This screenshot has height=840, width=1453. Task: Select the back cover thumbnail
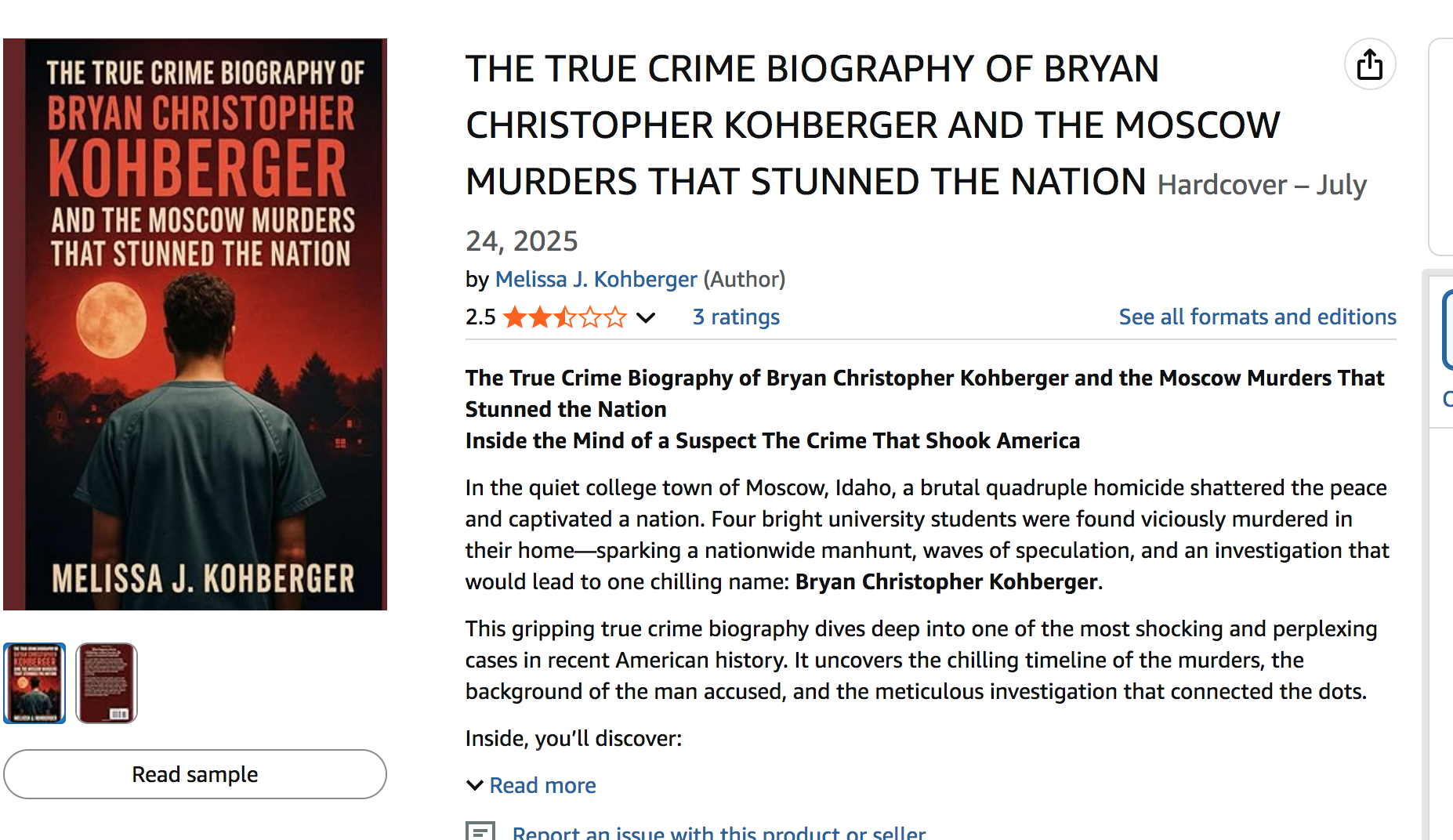(107, 682)
